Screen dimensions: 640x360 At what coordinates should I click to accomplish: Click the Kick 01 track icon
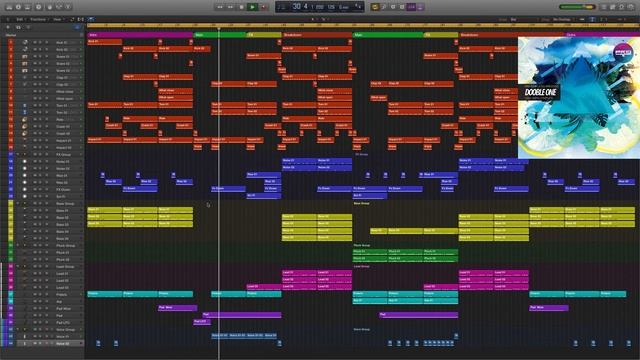tap(25, 42)
